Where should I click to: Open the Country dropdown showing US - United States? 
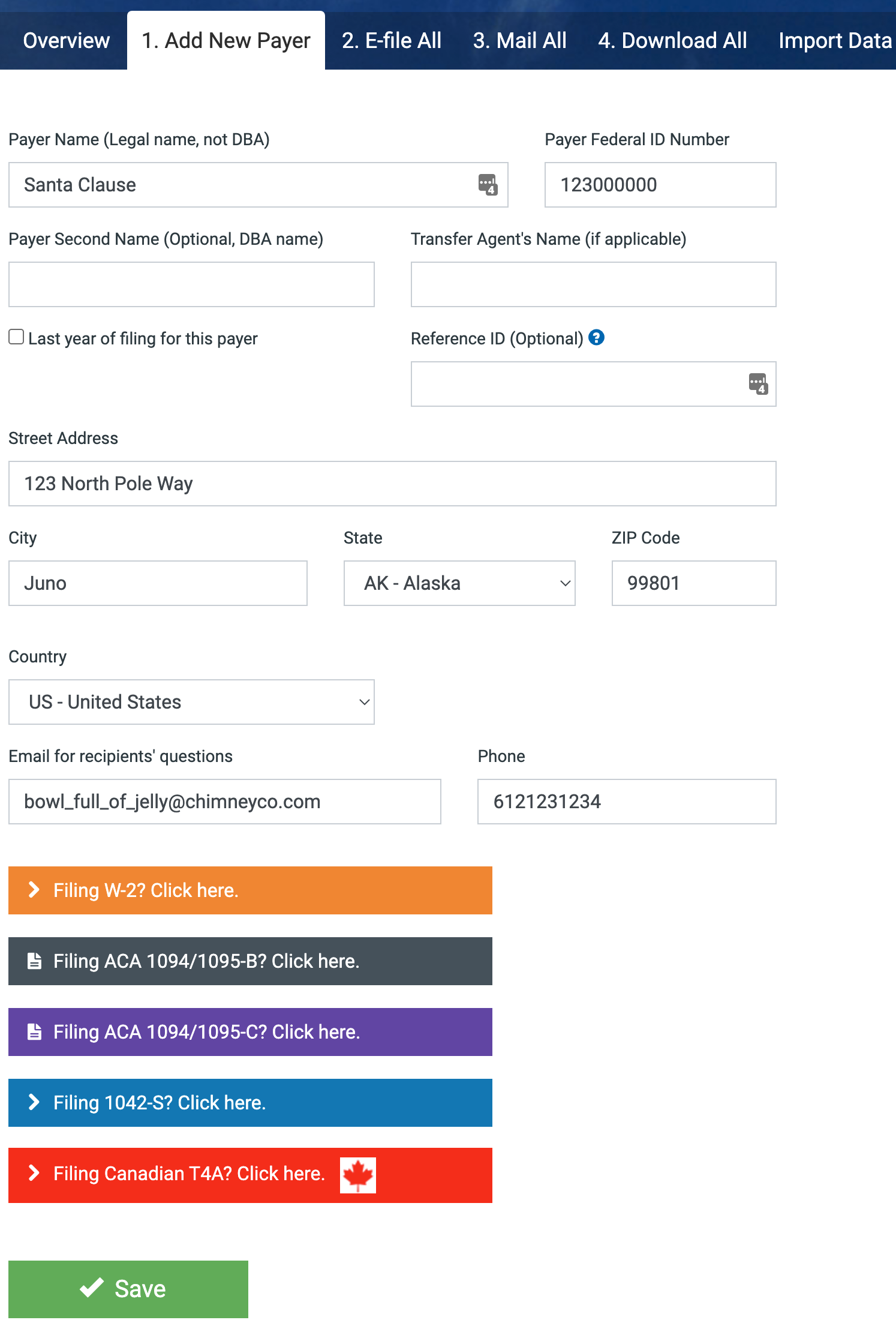tap(191, 702)
